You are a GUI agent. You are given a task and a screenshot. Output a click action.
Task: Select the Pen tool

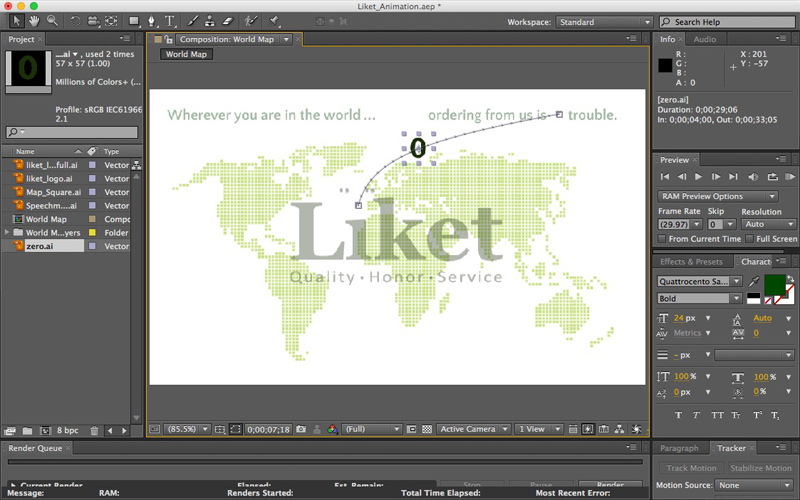[152, 21]
